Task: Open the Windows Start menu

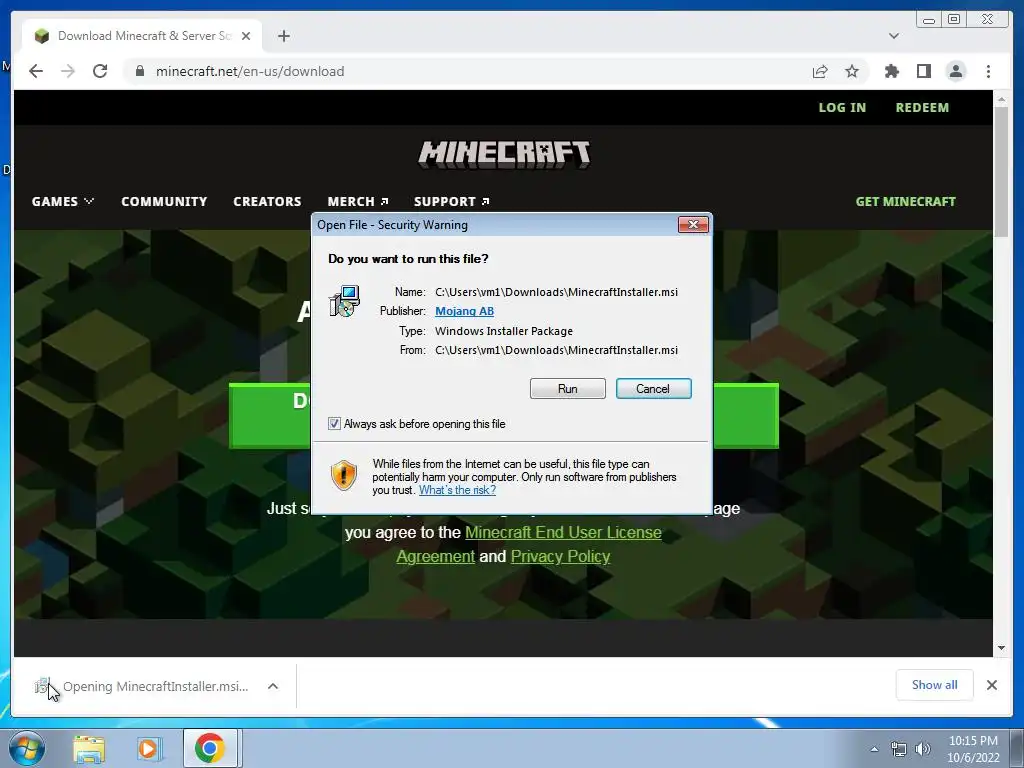Action: [x=27, y=748]
